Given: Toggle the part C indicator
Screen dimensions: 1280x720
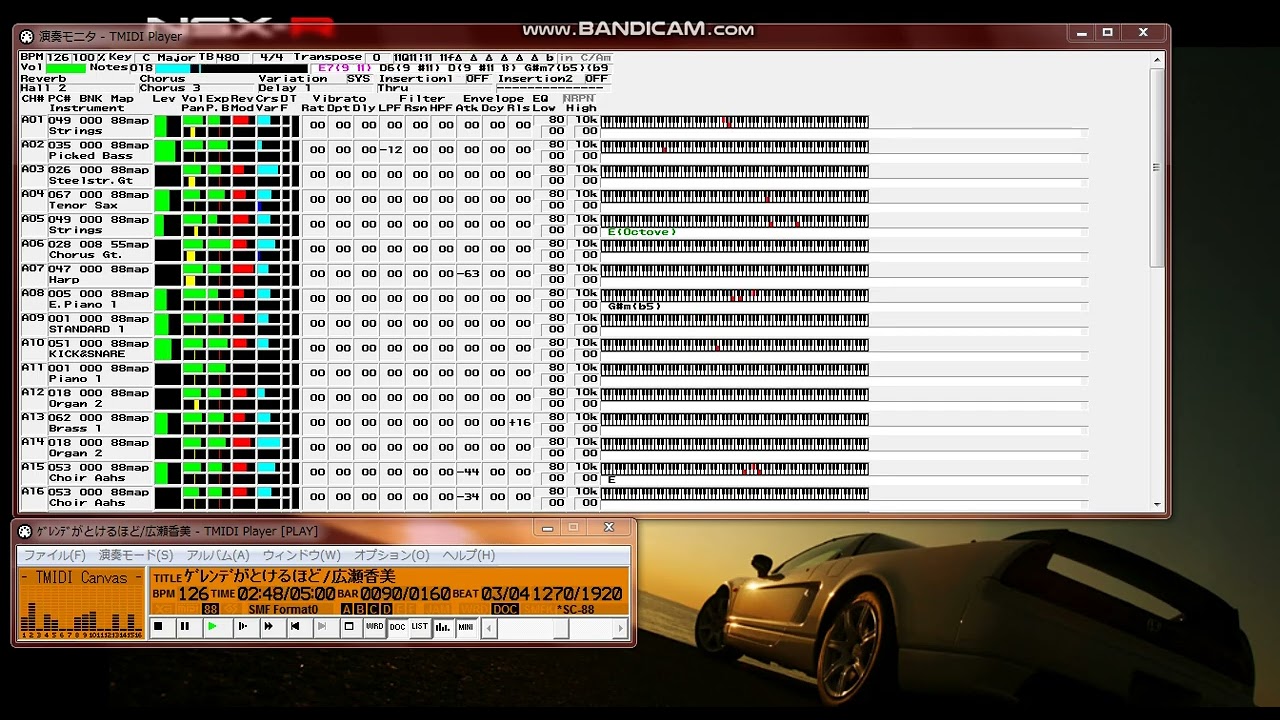Looking at the screenshot, I should [x=373, y=609].
